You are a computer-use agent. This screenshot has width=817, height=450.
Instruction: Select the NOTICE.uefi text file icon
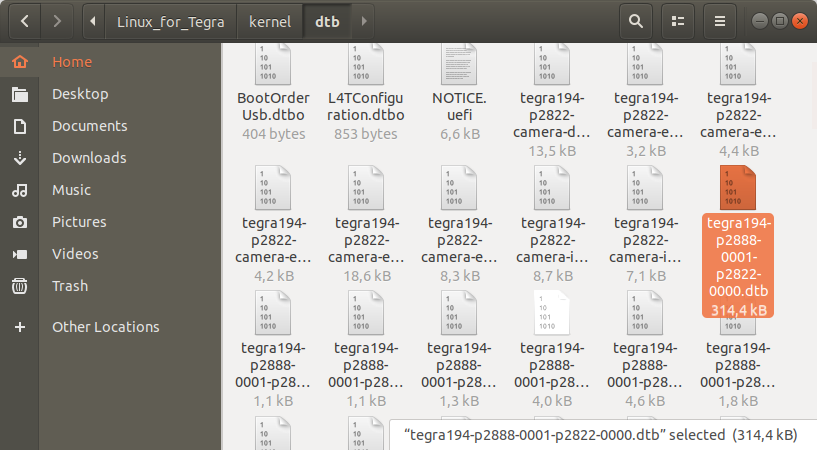click(459, 64)
